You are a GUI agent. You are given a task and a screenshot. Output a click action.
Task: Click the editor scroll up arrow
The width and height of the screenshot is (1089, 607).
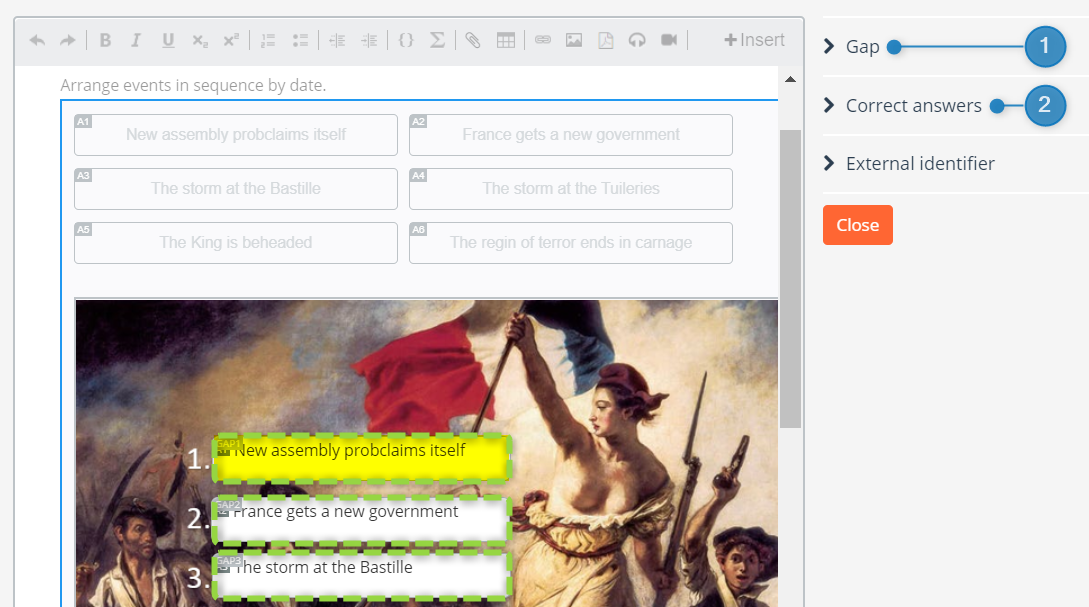click(790, 79)
